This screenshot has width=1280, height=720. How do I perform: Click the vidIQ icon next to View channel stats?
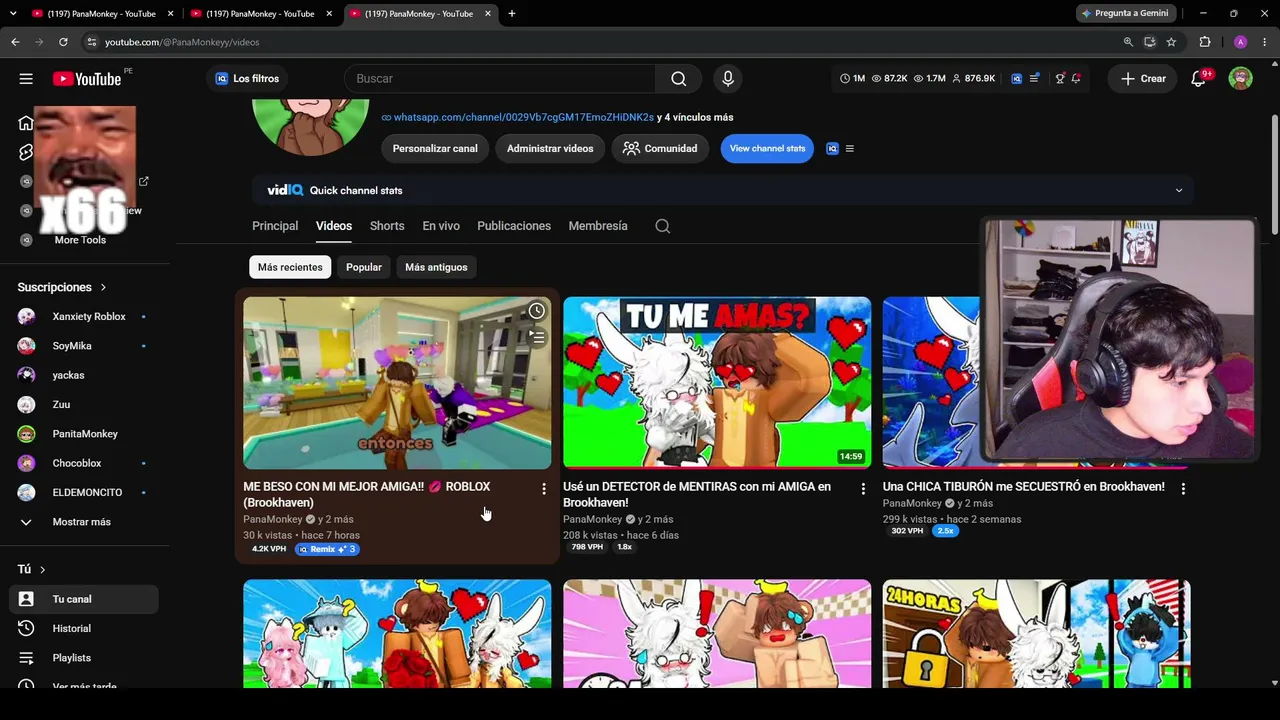pyautogui.click(x=832, y=149)
